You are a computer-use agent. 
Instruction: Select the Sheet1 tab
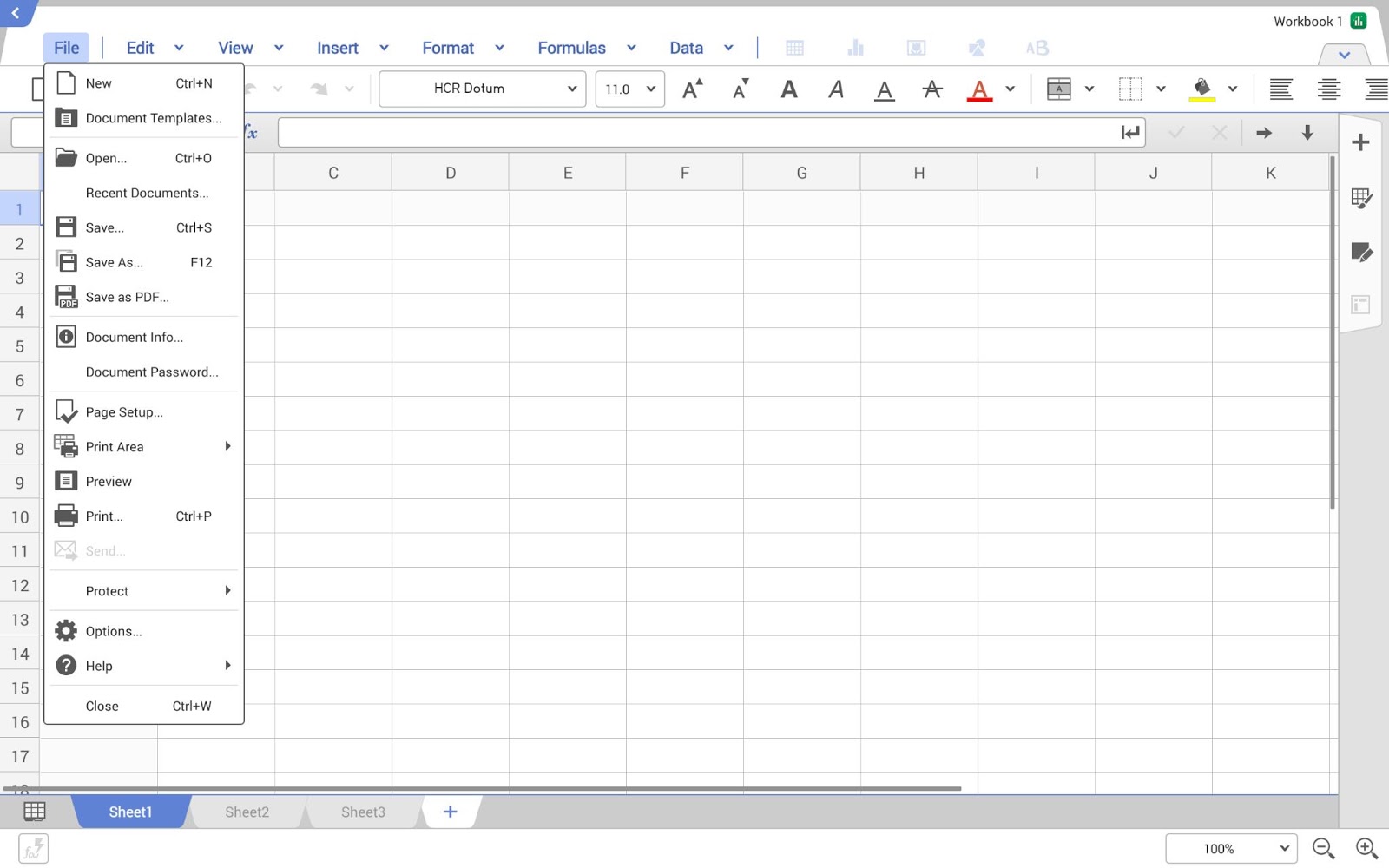coord(130,812)
